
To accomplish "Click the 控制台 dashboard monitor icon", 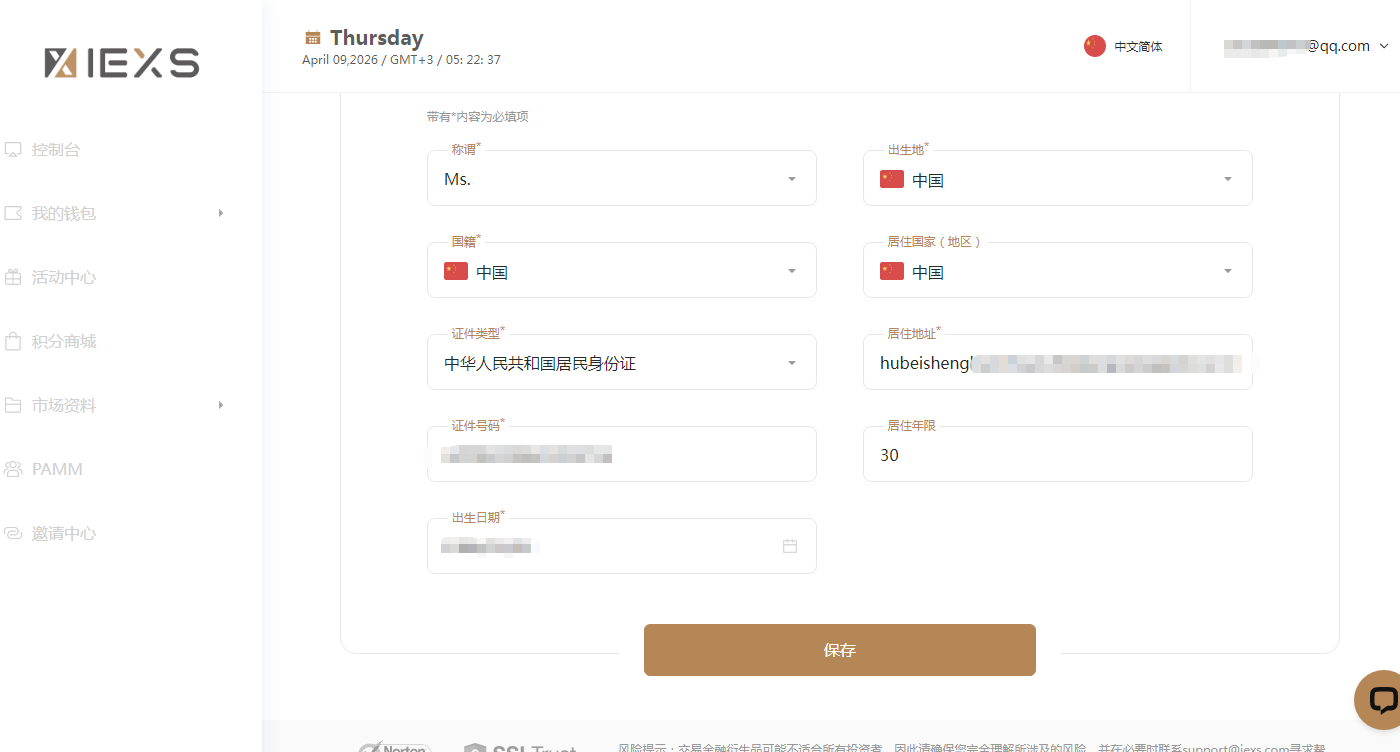I will (13, 150).
